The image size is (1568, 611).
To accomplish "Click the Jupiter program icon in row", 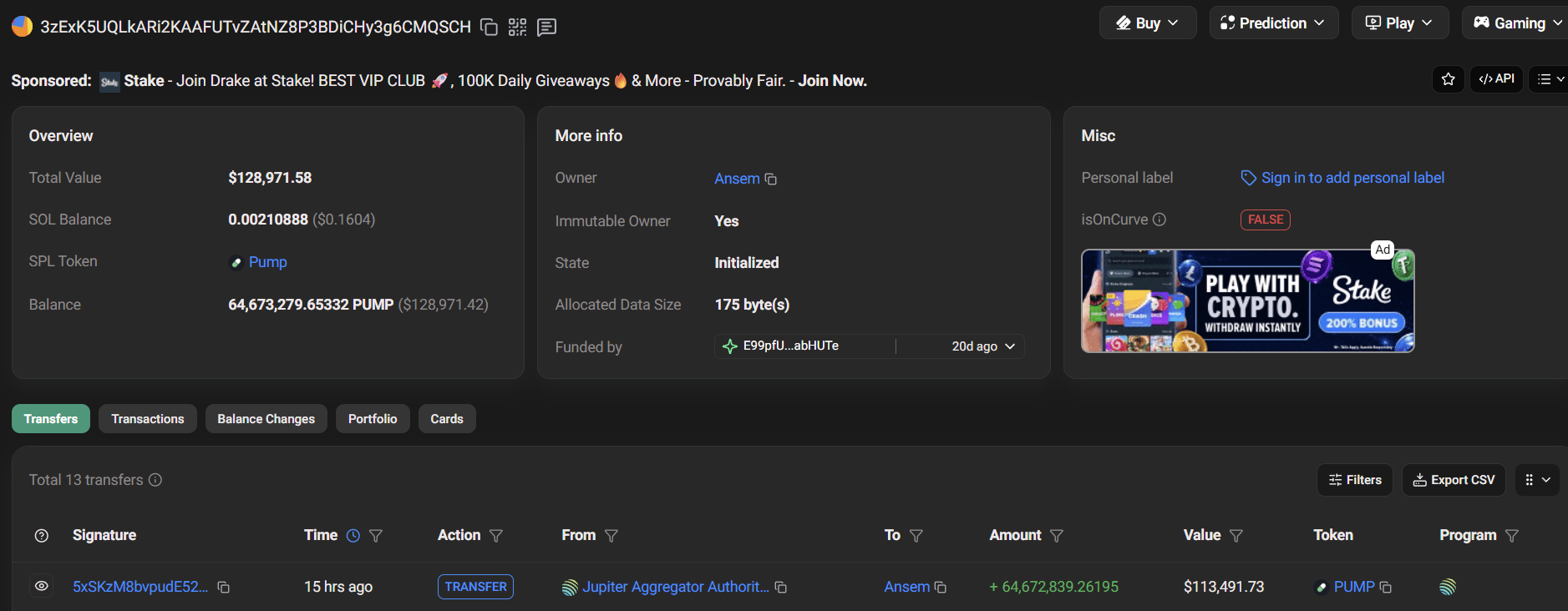I will click(x=1448, y=587).
